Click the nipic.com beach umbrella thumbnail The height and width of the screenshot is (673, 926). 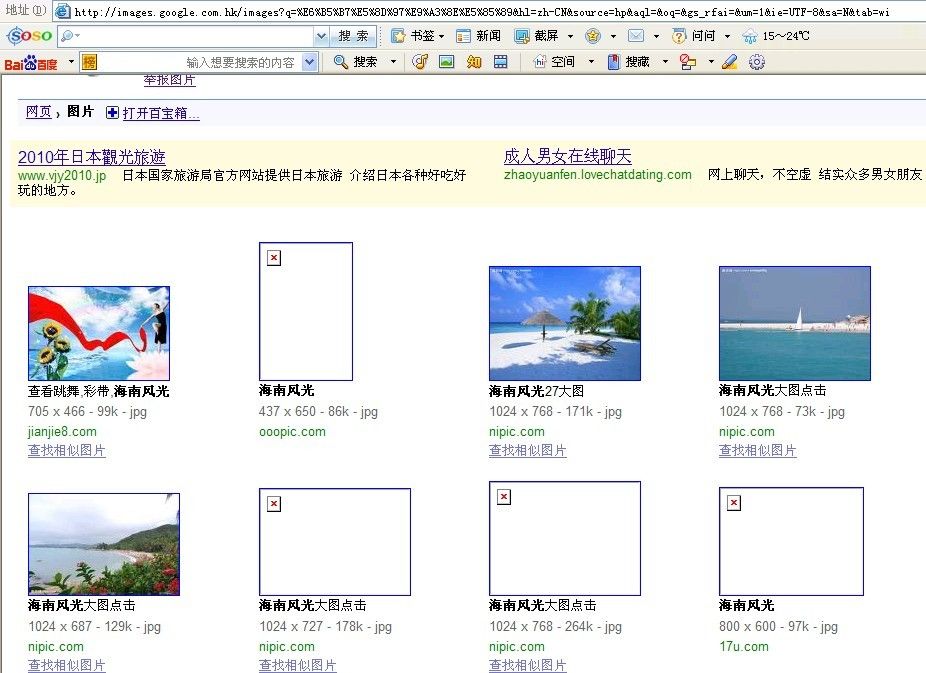coord(564,323)
